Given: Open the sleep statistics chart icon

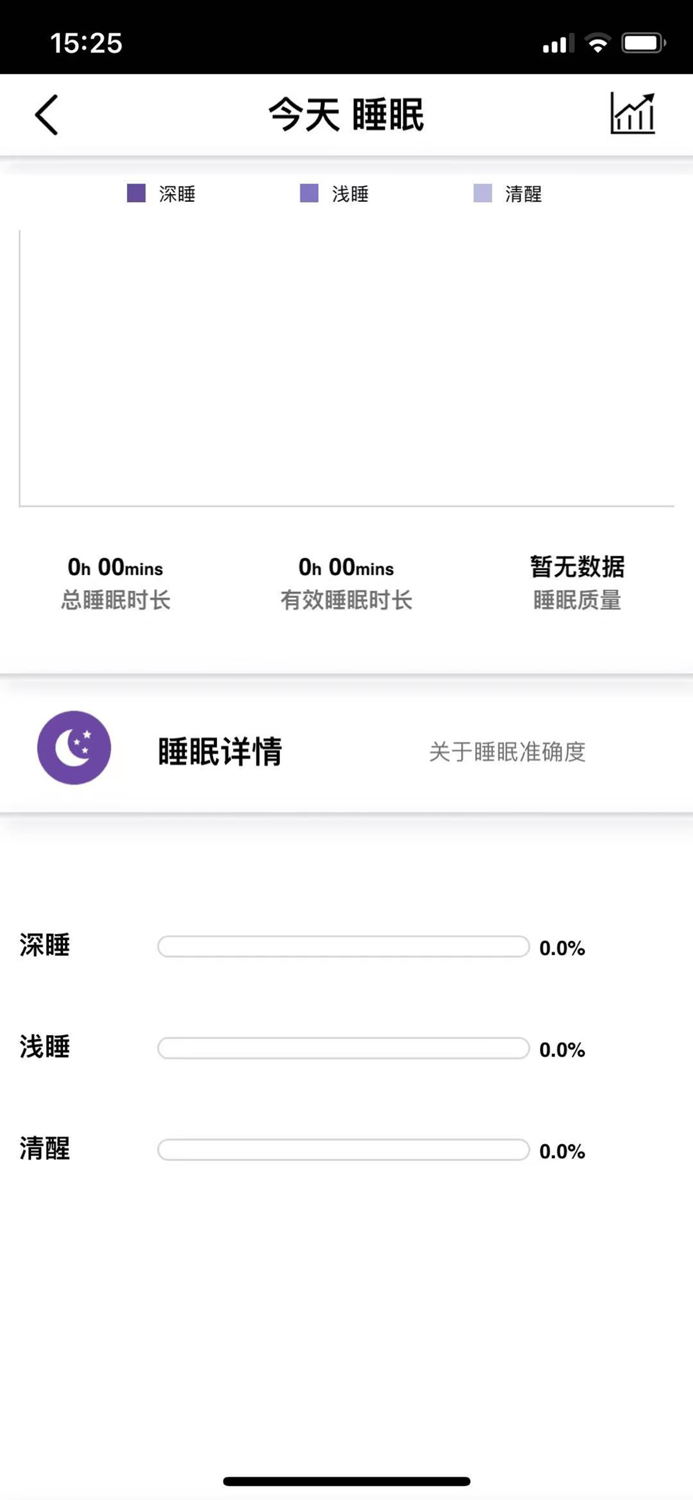Looking at the screenshot, I should pos(632,115).
